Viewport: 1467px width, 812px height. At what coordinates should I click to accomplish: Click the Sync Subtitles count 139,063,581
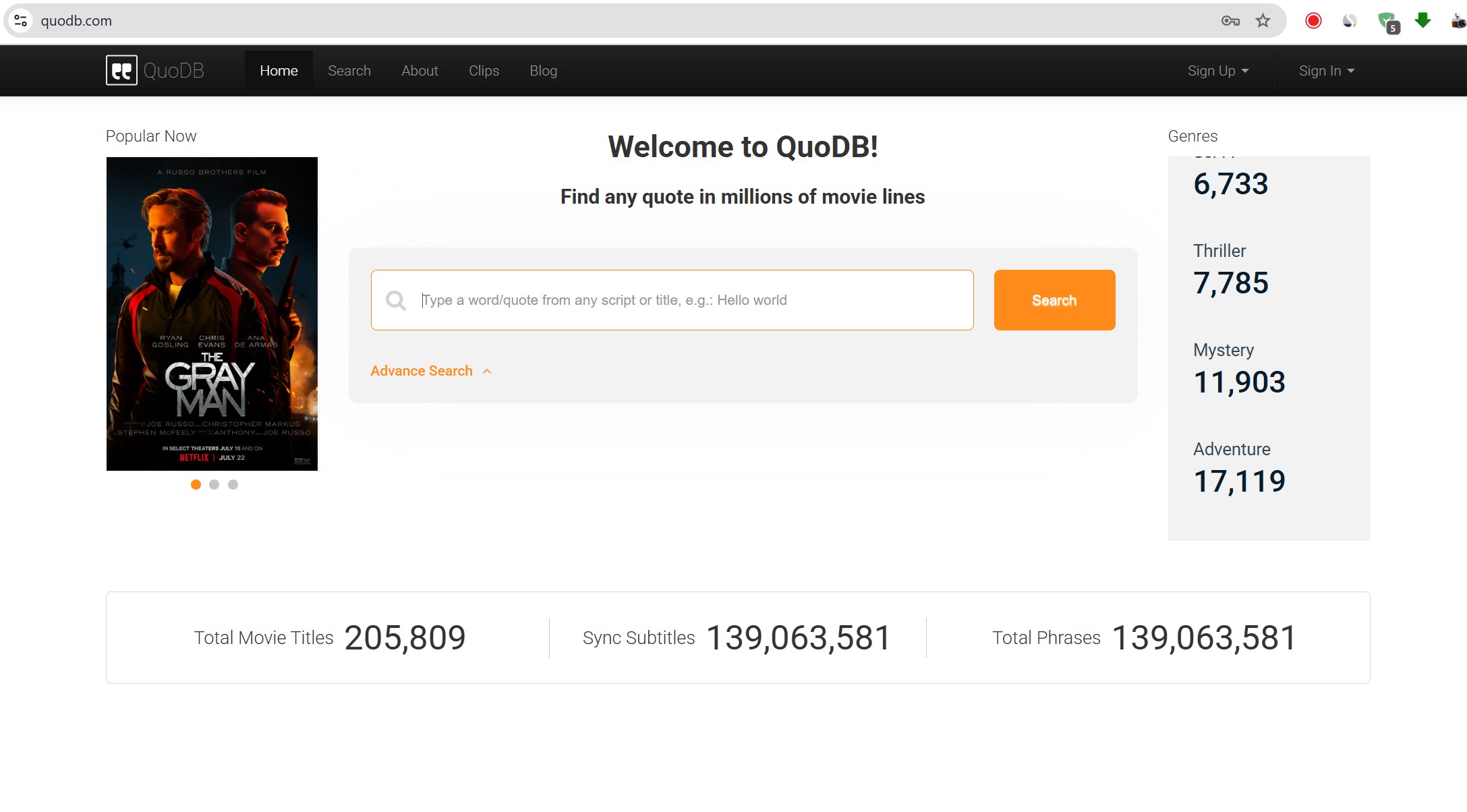click(x=799, y=638)
